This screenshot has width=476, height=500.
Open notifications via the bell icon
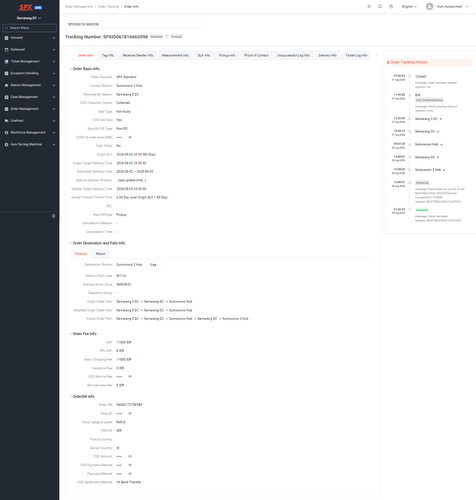[x=380, y=6]
